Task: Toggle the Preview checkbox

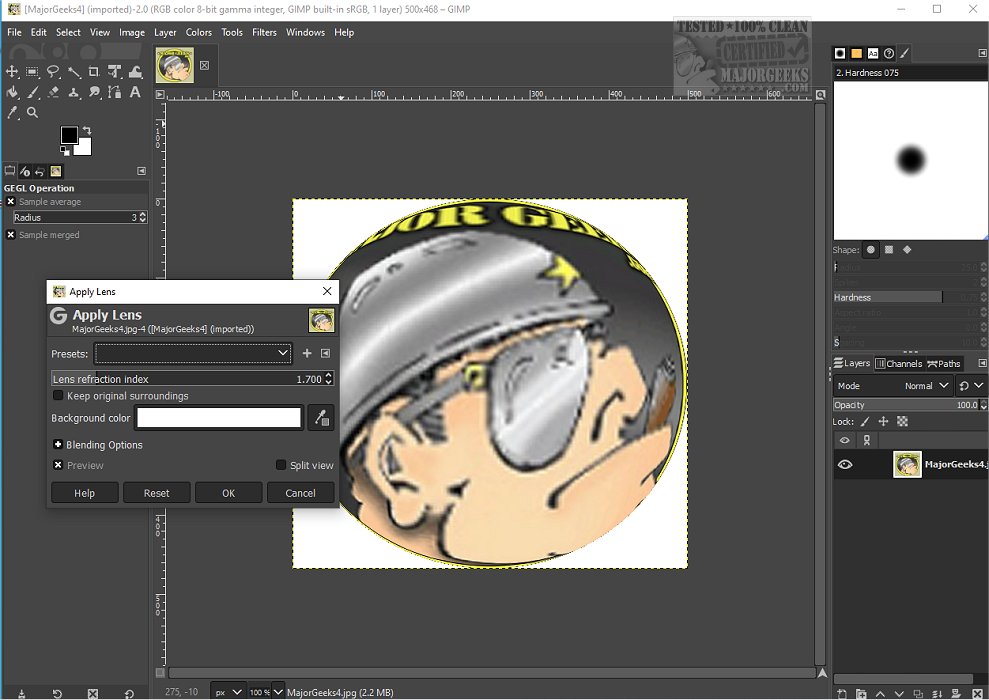Action: [x=58, y=465]
